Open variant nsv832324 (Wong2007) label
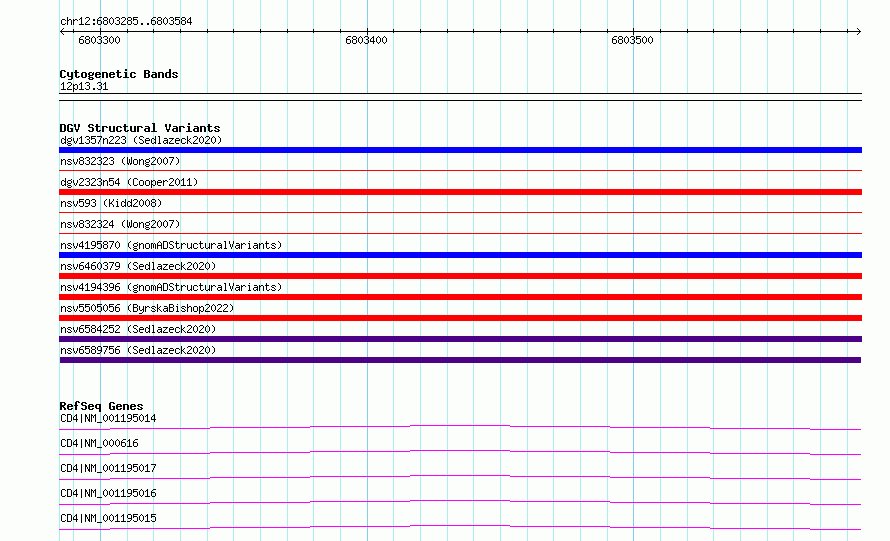The width and height of the screenshot is (890, 541). (120, 224)
